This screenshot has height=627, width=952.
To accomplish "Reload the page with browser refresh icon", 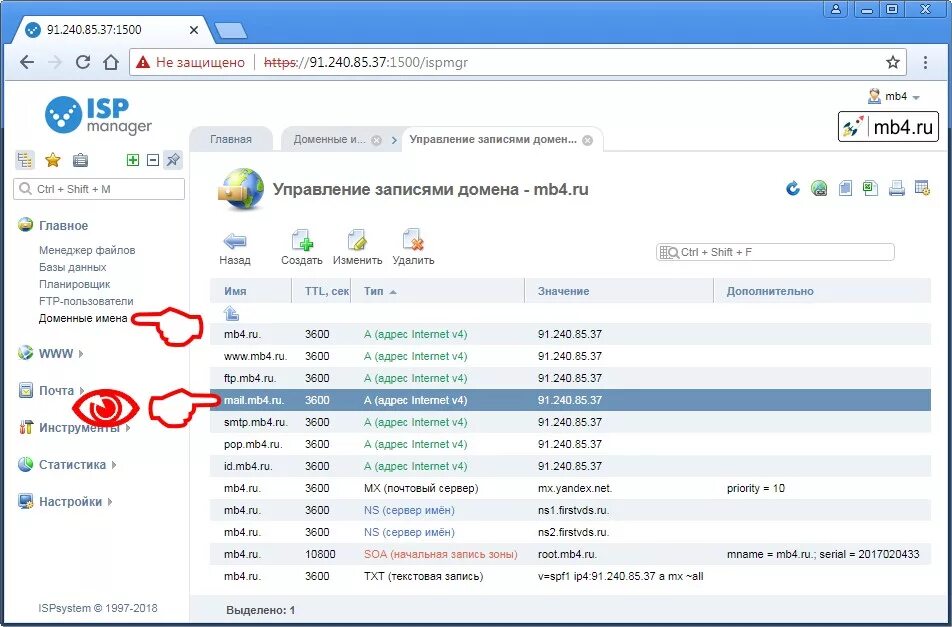I will pyautogui.click(x=83, y=62).
